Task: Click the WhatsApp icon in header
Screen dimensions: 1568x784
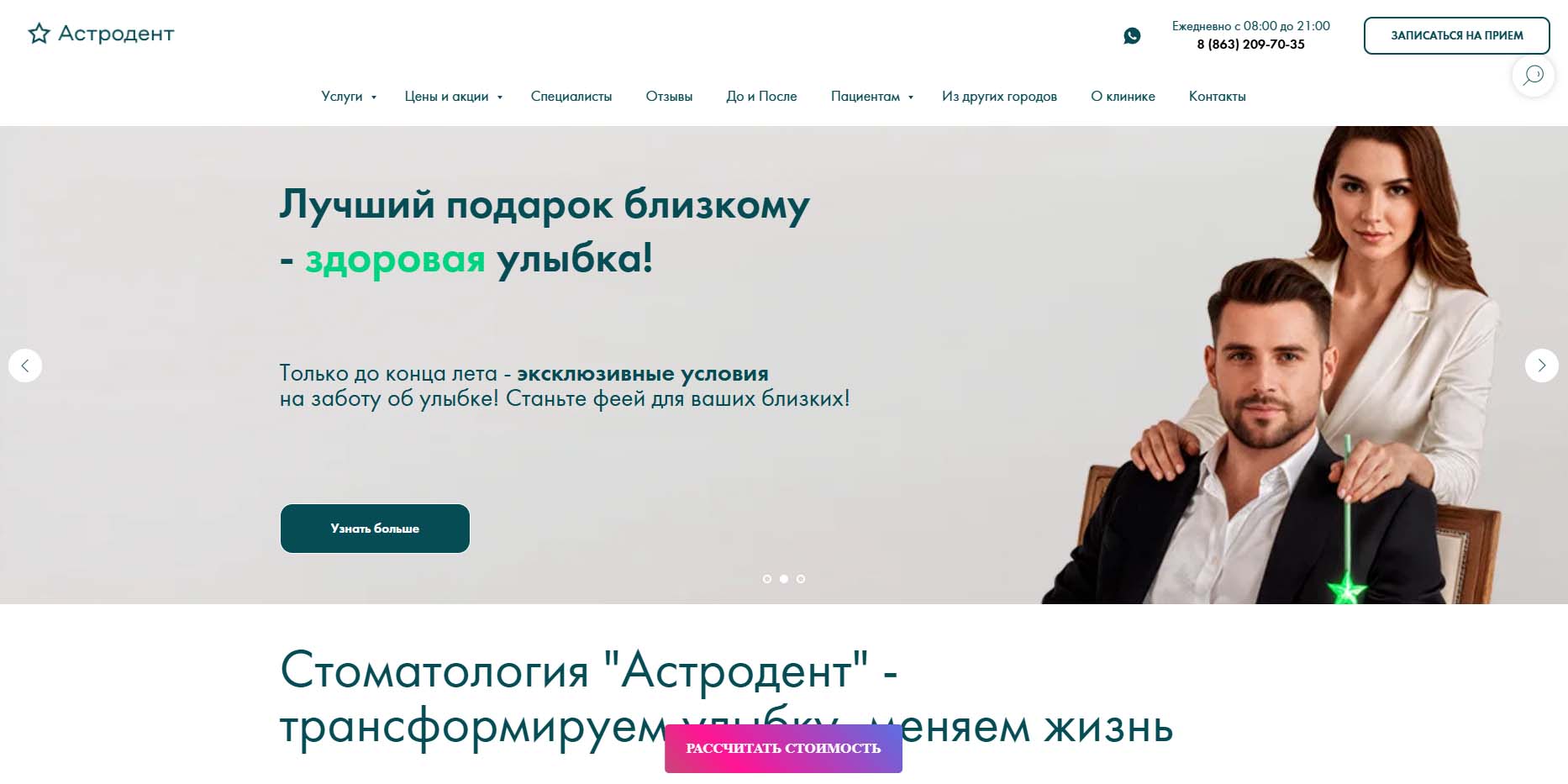Action: pos(1132,35)
